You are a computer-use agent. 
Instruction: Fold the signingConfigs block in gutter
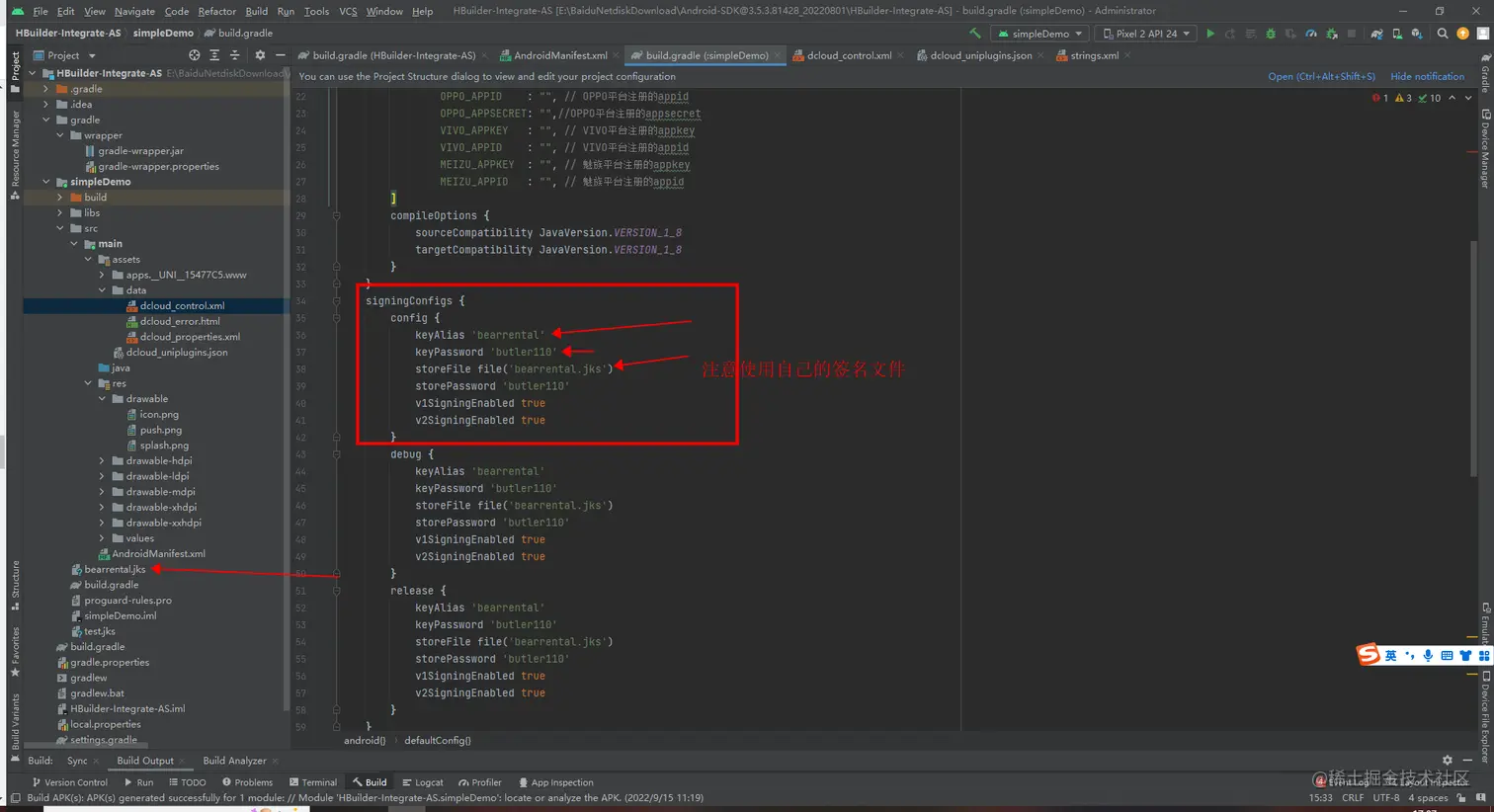336,300
